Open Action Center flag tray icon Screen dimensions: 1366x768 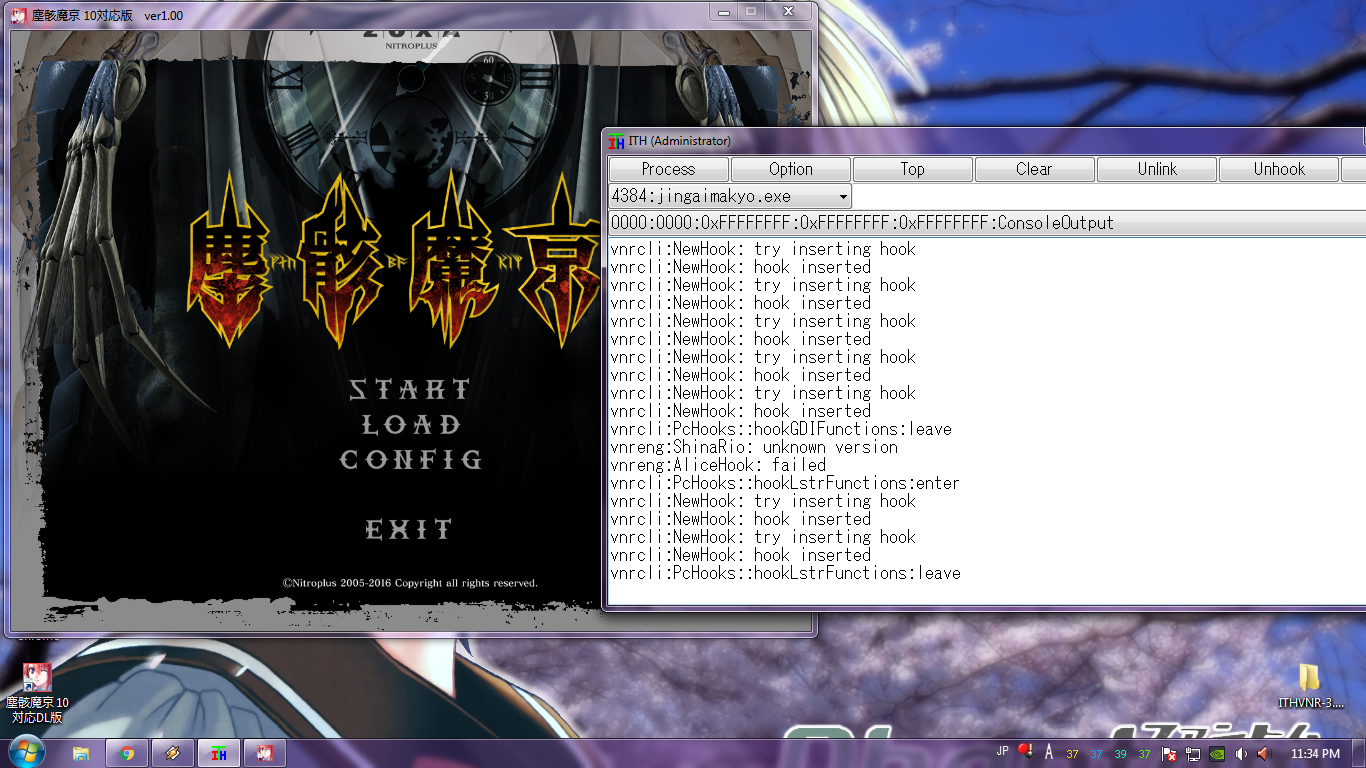click(1168, 754)
